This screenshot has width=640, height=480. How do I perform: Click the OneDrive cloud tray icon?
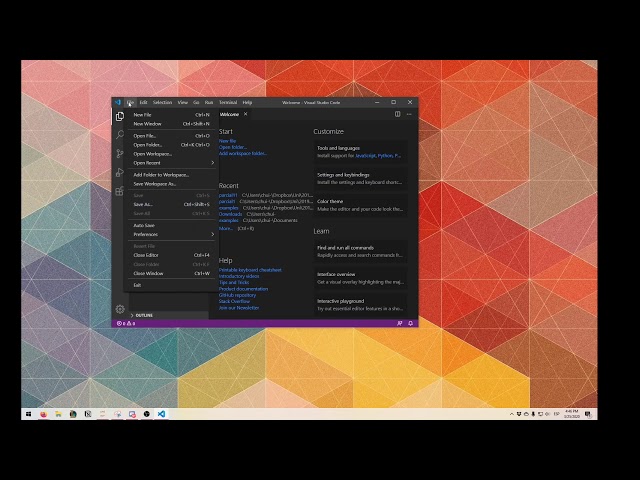(x=526, y=414)
